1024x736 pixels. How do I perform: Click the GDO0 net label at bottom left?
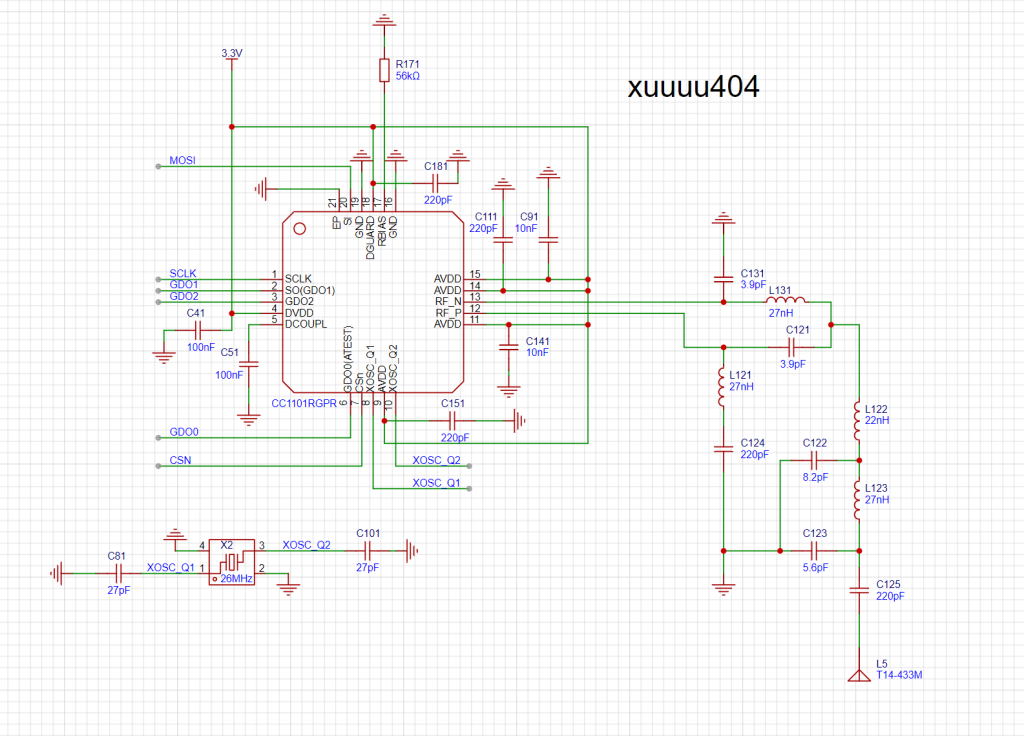click(x=184, y=432)
